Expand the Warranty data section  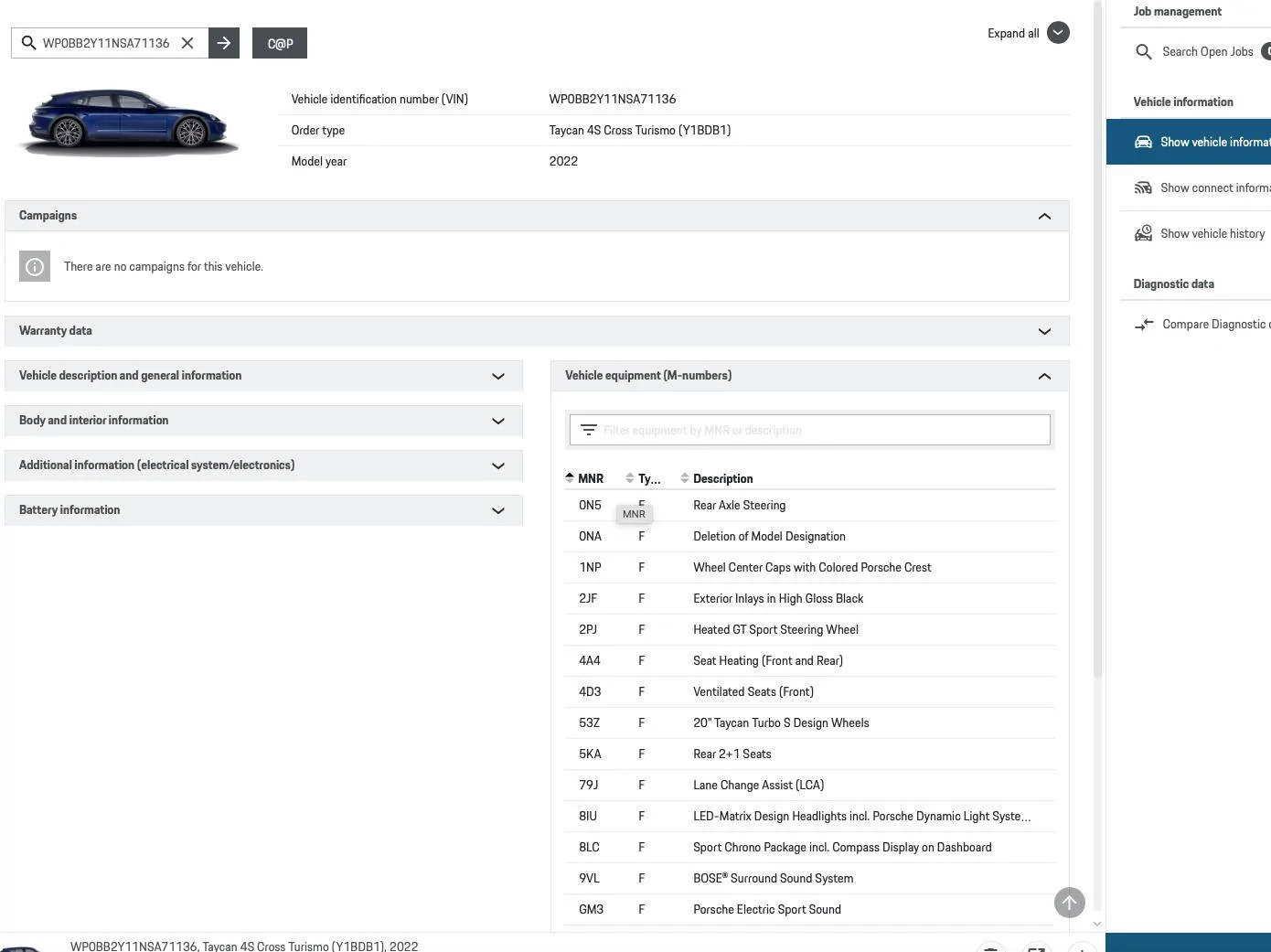click(x=1044, y=331)
